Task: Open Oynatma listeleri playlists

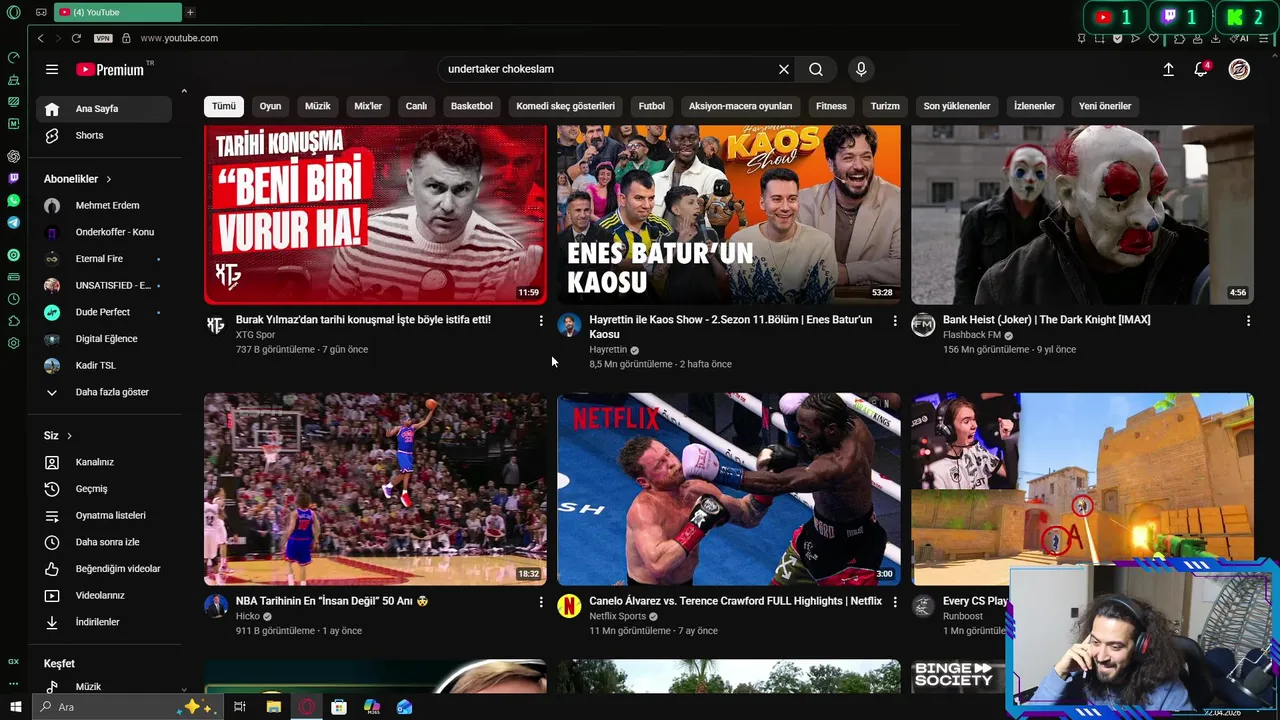Action: pos(108,515)
